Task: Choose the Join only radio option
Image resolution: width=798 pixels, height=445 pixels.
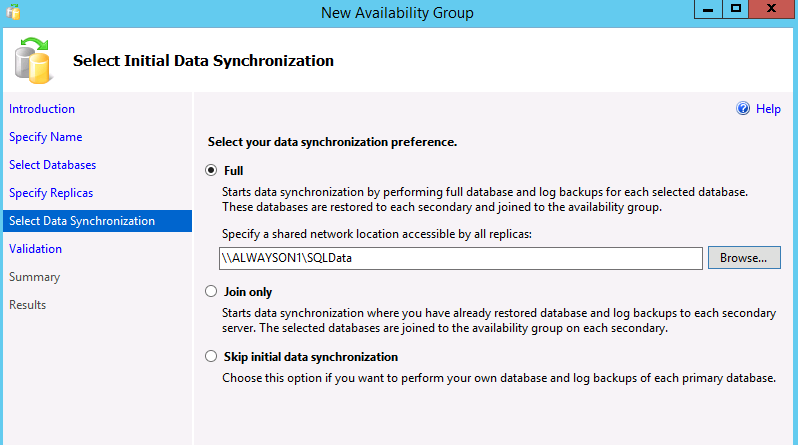Action: pyautogui.click(x=211, y=291)
